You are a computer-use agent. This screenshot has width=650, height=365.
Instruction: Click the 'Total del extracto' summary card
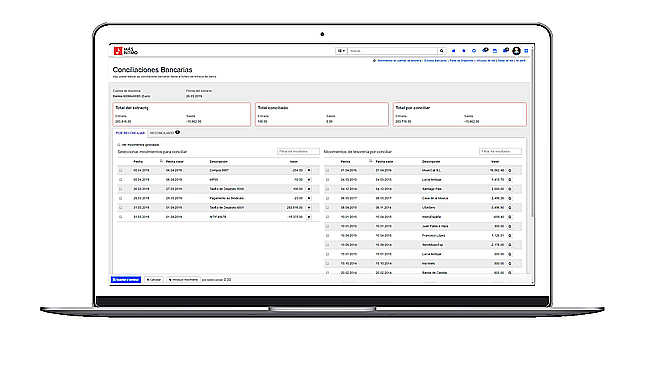pyautogui.click(x=182, y=114)
